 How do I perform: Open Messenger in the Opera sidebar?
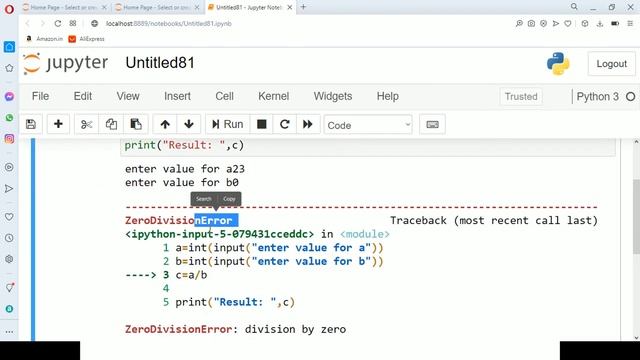[9, 96]
